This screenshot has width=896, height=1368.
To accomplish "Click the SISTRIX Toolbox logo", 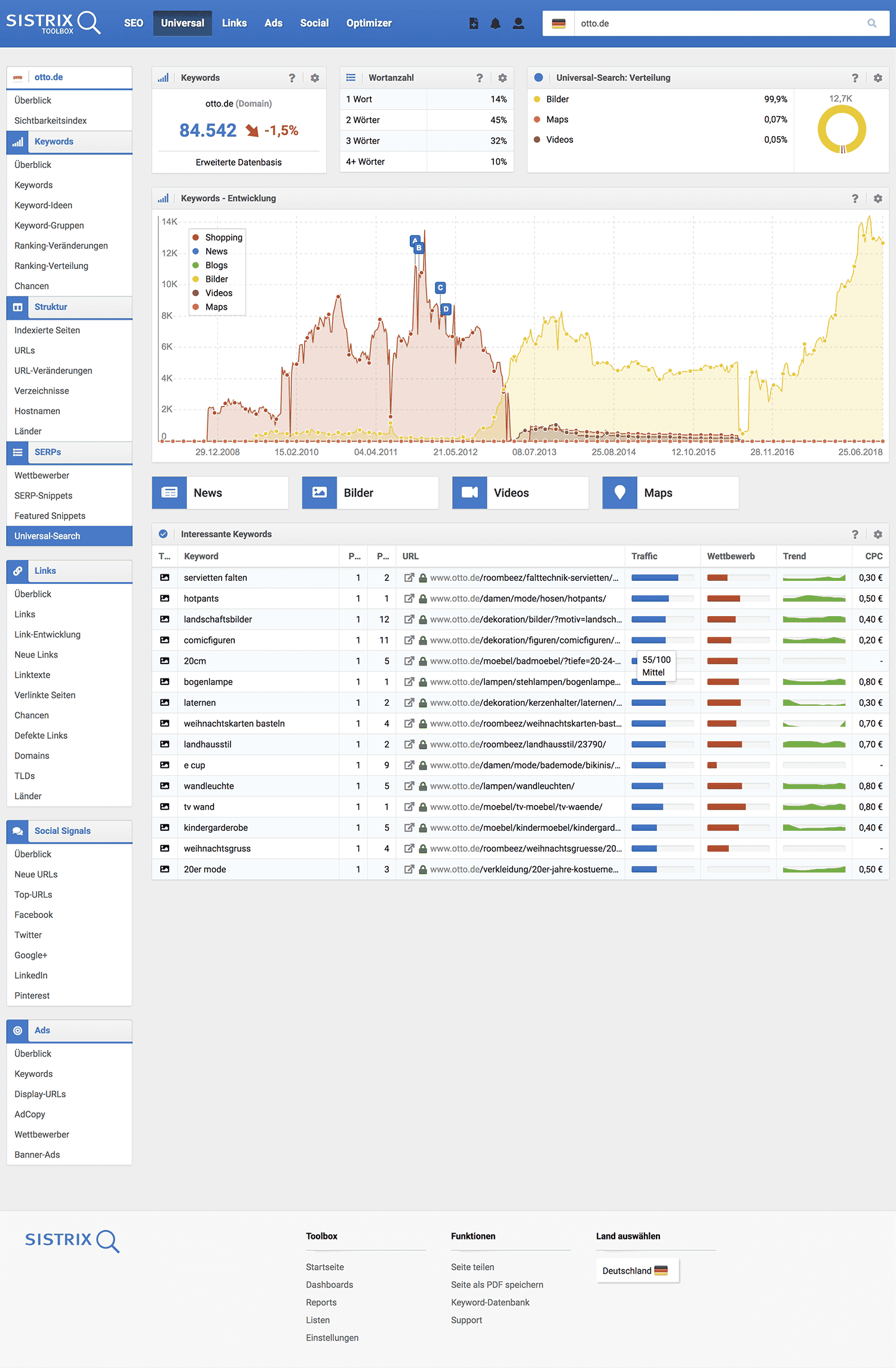I will coord(53,23).
